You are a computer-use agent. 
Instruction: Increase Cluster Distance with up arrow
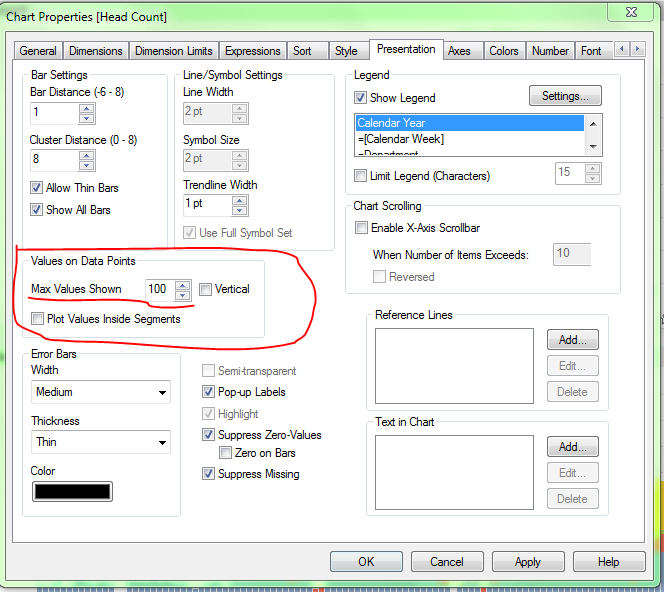[87, 155]
